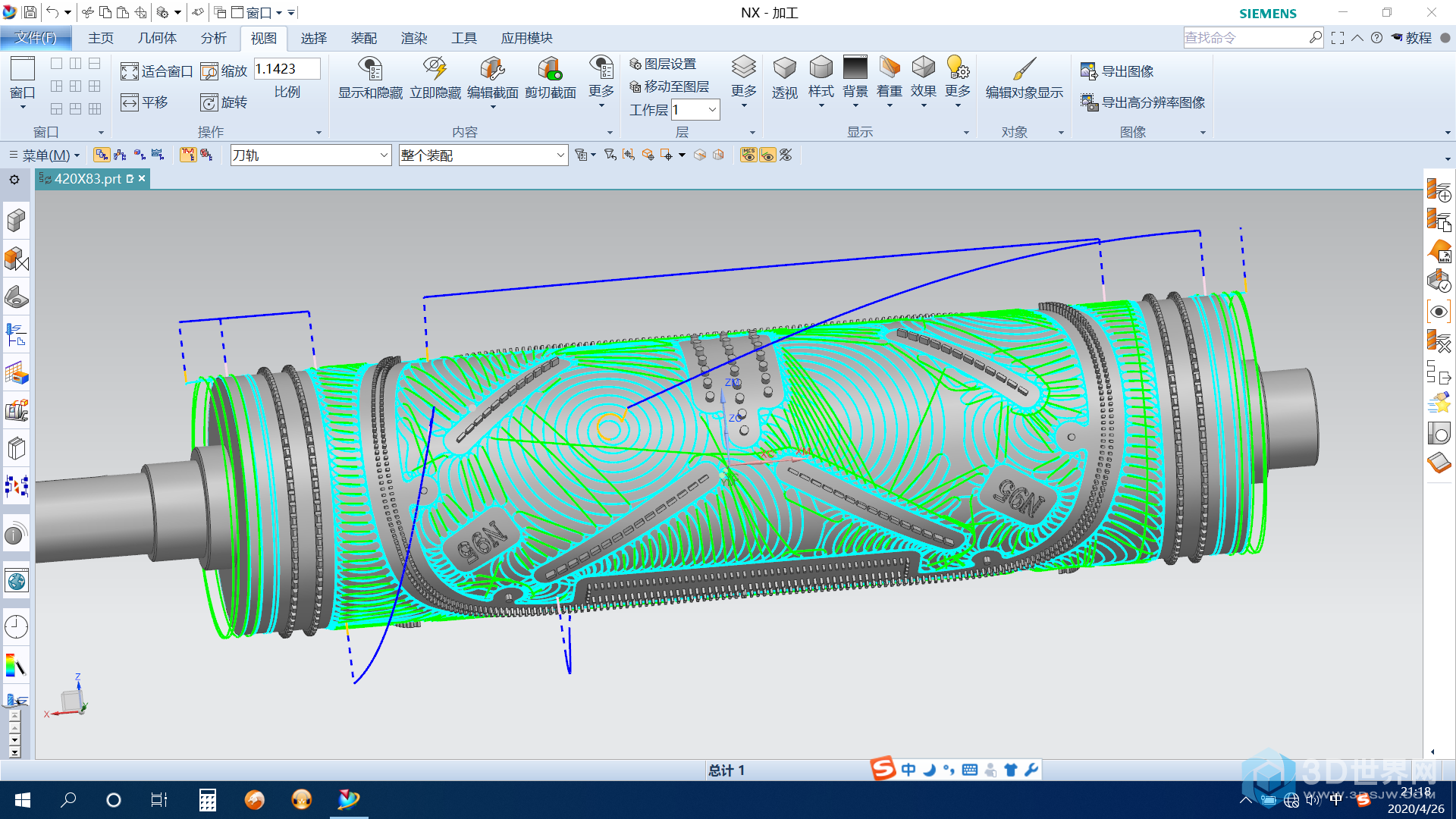Click the scale value field 1.1423
The width and height of the screenshot is (1456, 819).
[287, 69]
